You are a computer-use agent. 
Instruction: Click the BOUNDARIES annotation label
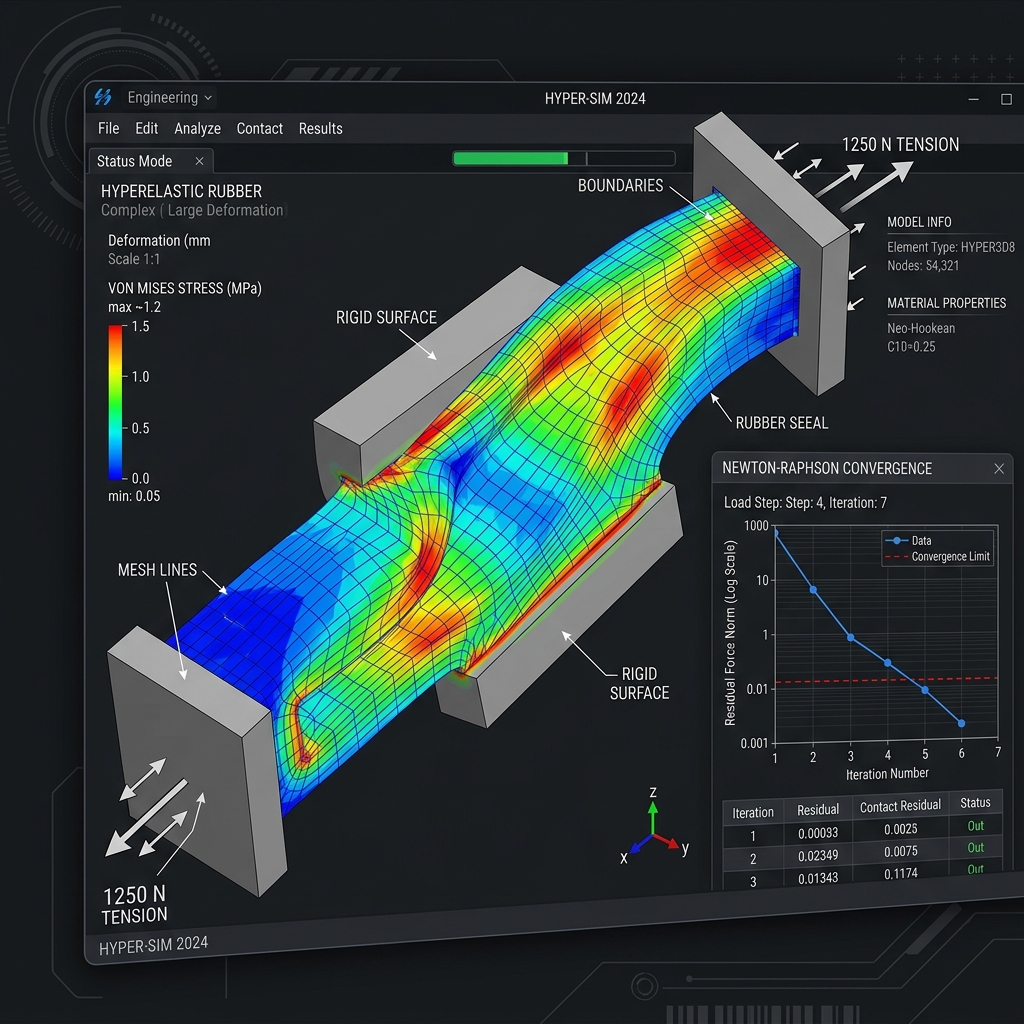[x=620, y=185]
